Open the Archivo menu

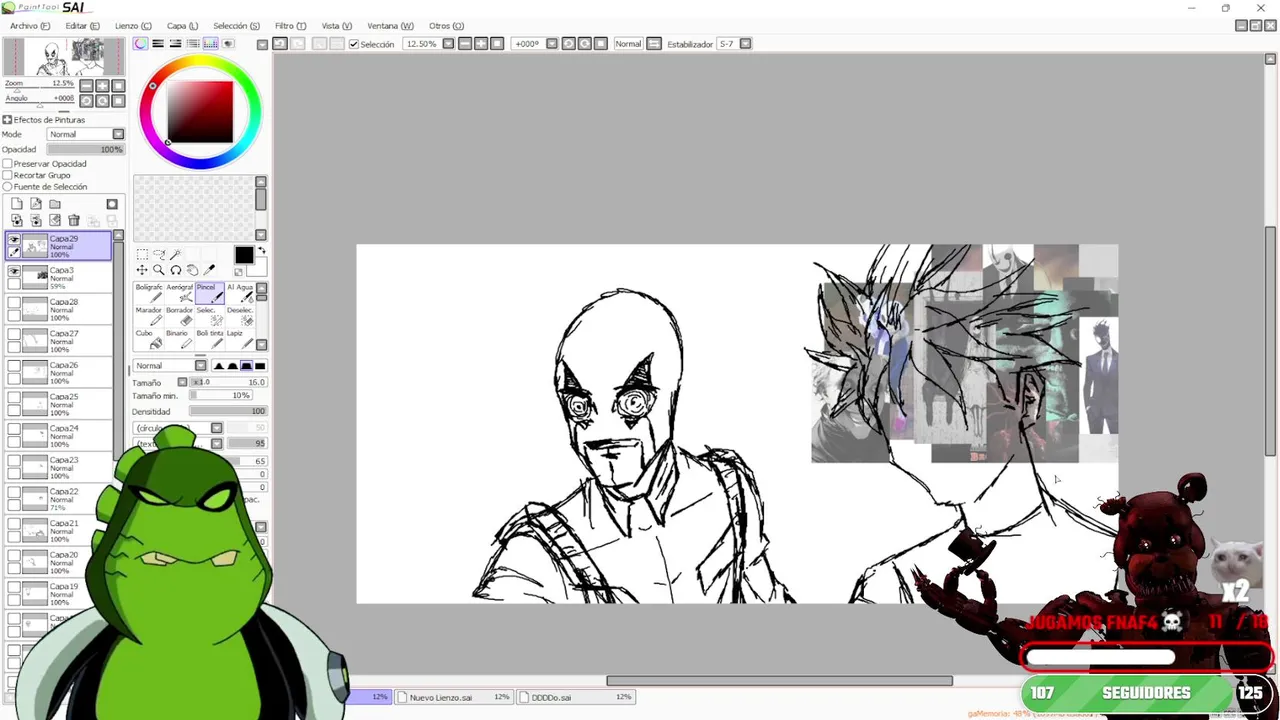pos(30,26)
